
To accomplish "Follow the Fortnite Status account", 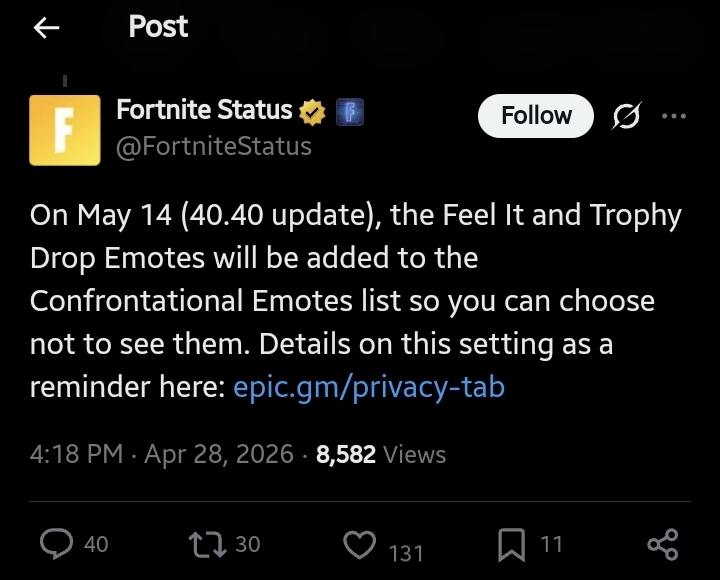I will click(536, 116).
